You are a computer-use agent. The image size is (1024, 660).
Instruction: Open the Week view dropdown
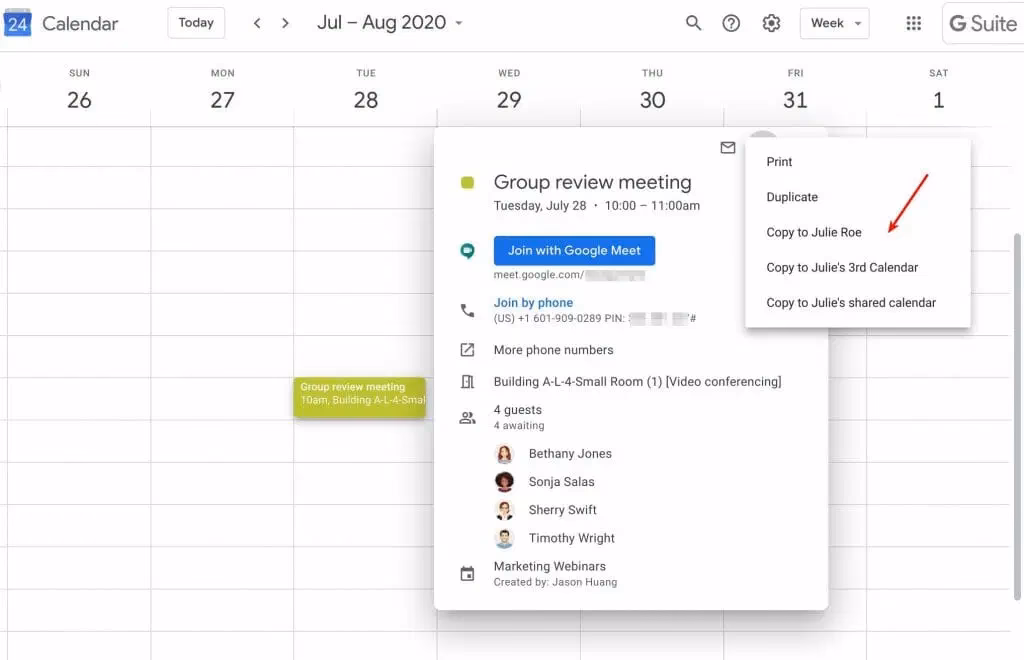point(835,24)
